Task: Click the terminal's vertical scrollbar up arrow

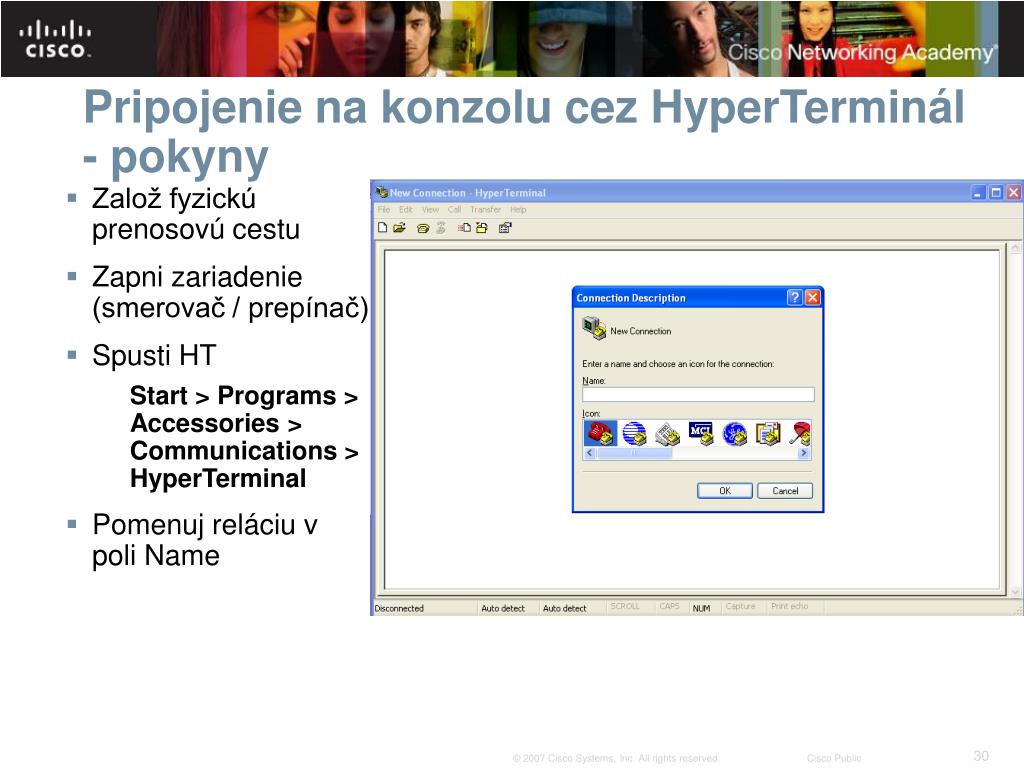Action: pos(1016,248)
